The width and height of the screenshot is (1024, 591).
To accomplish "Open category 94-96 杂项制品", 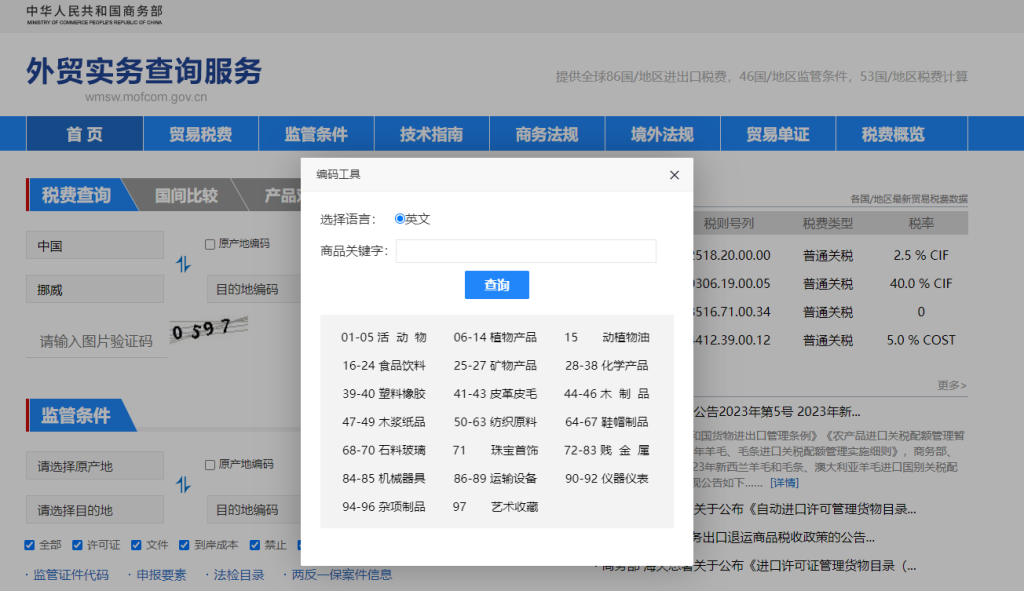I will (x=383, y=507).
